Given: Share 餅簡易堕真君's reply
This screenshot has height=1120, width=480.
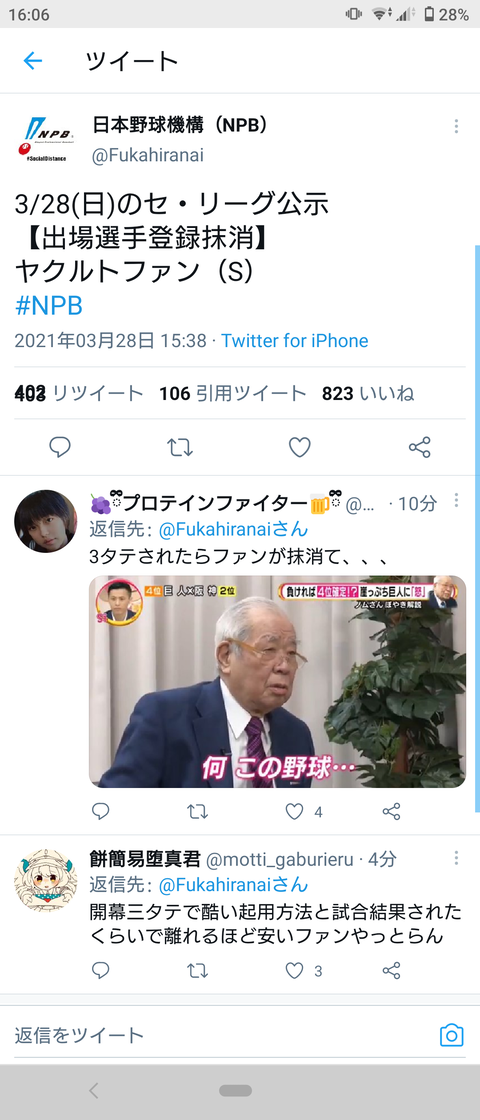Looking at the screenshot, I should point(391,971).
